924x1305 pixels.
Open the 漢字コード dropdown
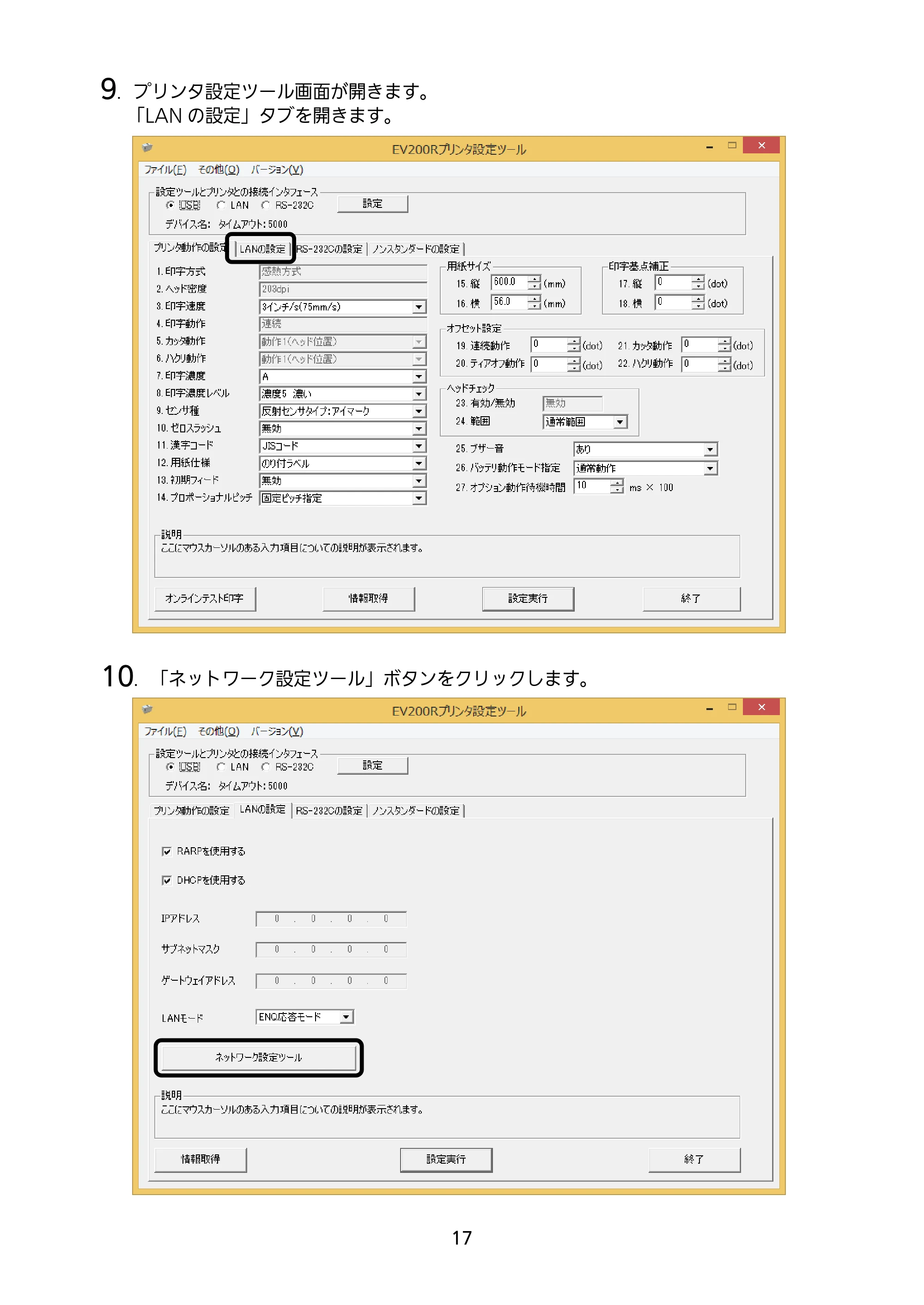419,446
